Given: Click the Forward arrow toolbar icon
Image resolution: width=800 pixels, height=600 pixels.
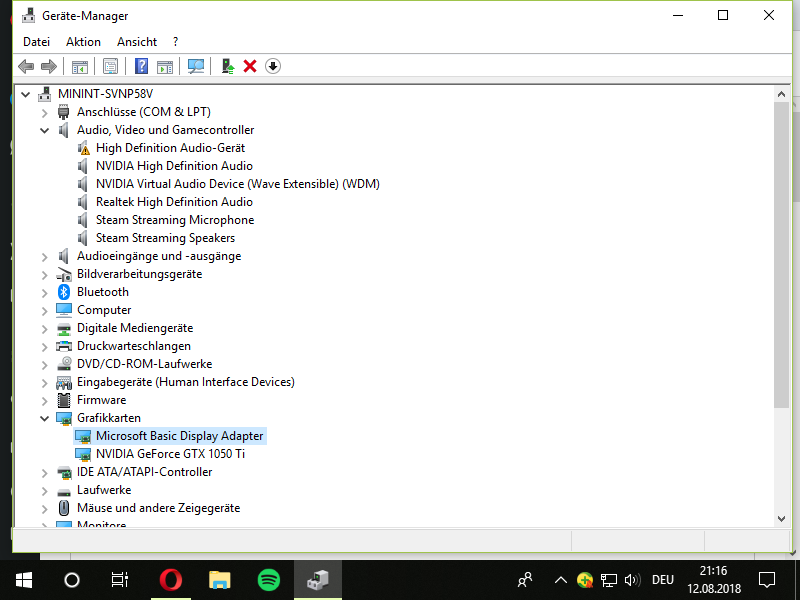Looking at the screenshot, I should pyautogui.click(x=49, y=66).
